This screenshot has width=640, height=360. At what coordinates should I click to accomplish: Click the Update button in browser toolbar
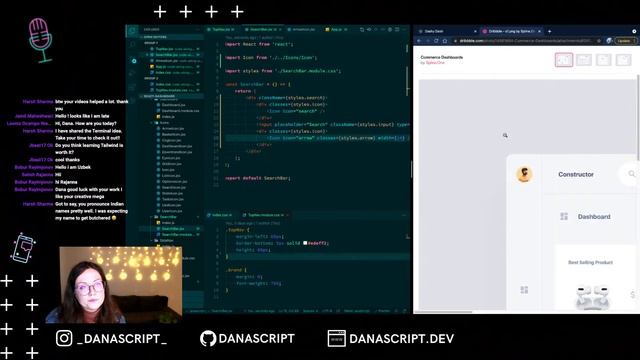coord(625,41)
